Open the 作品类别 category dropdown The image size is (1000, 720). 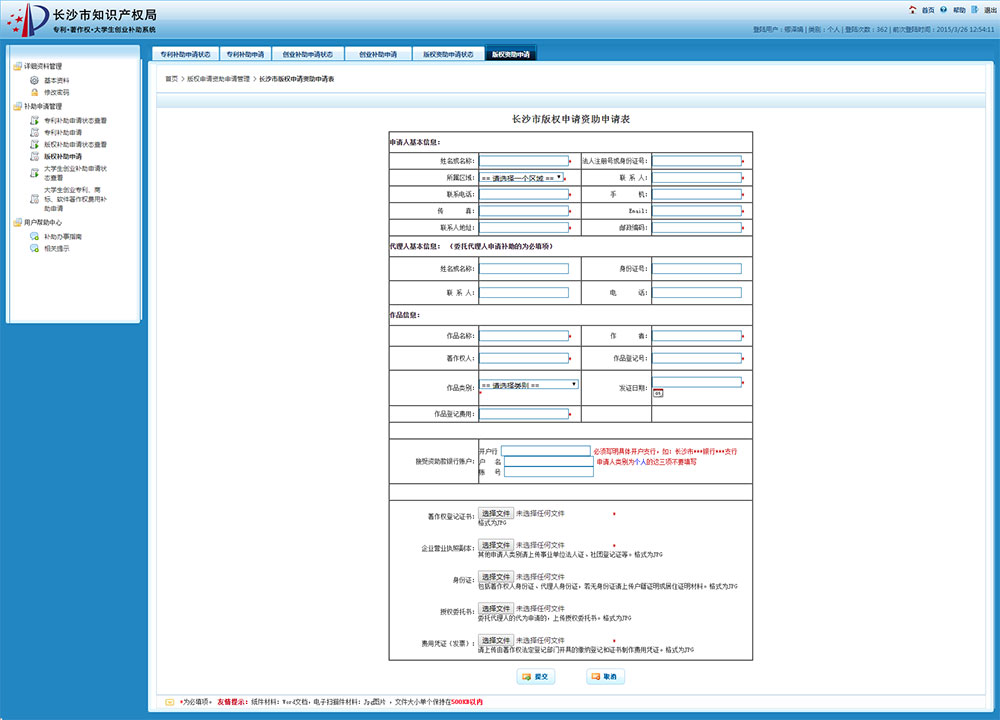[x=529, y=384]
